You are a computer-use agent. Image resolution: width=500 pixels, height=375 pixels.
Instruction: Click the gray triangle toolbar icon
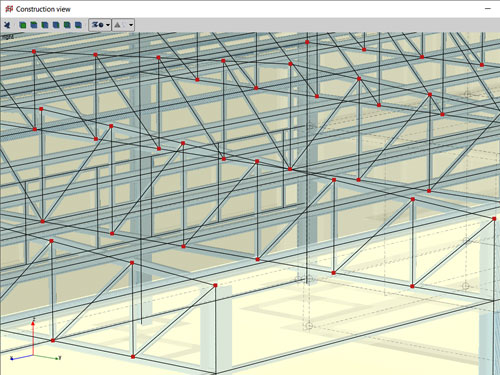pos(117,25)
